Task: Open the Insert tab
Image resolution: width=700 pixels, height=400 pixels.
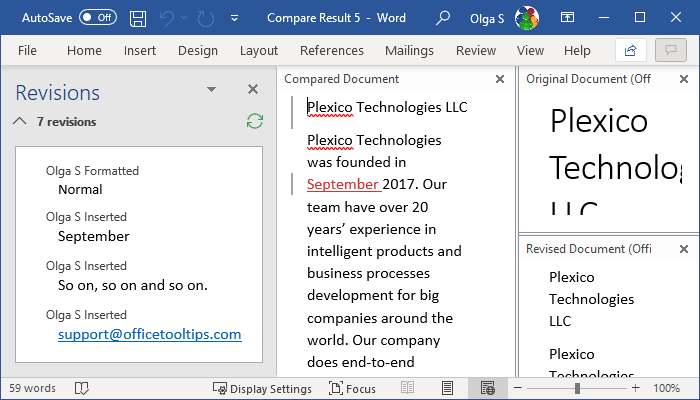Action: pyautogui.click(x=140, y=50)
